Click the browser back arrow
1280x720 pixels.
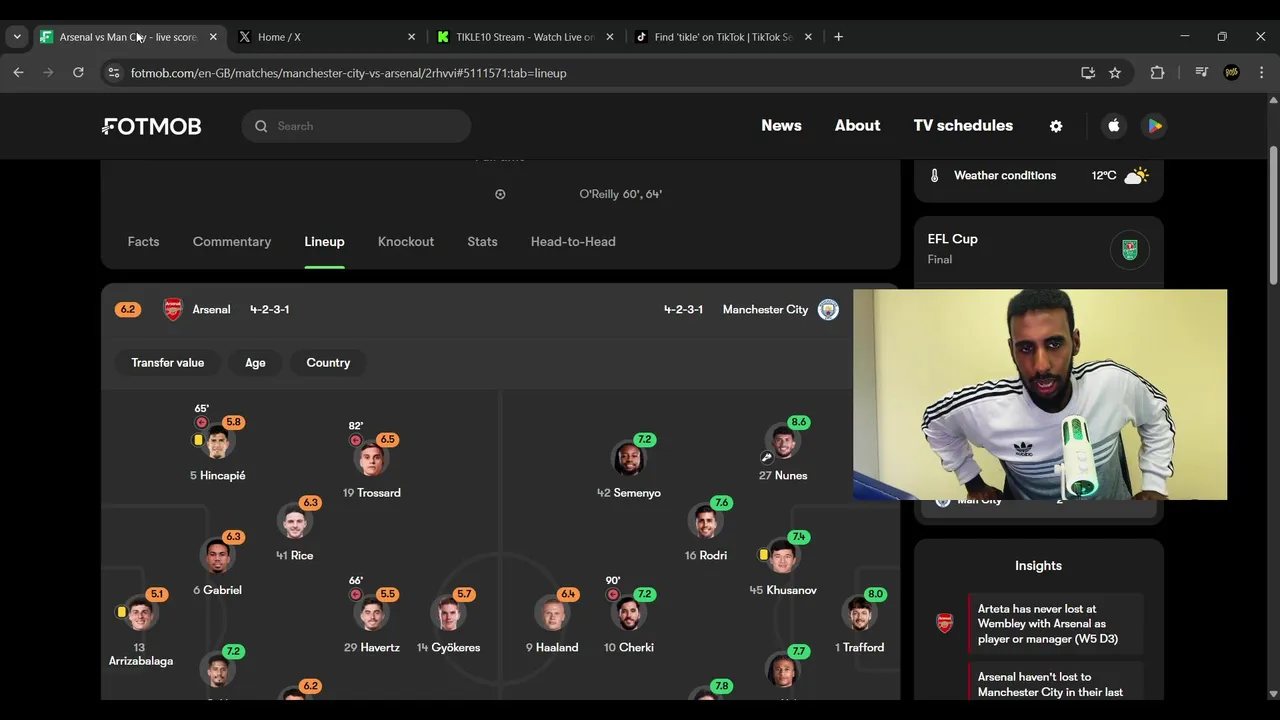click(18, 72)
